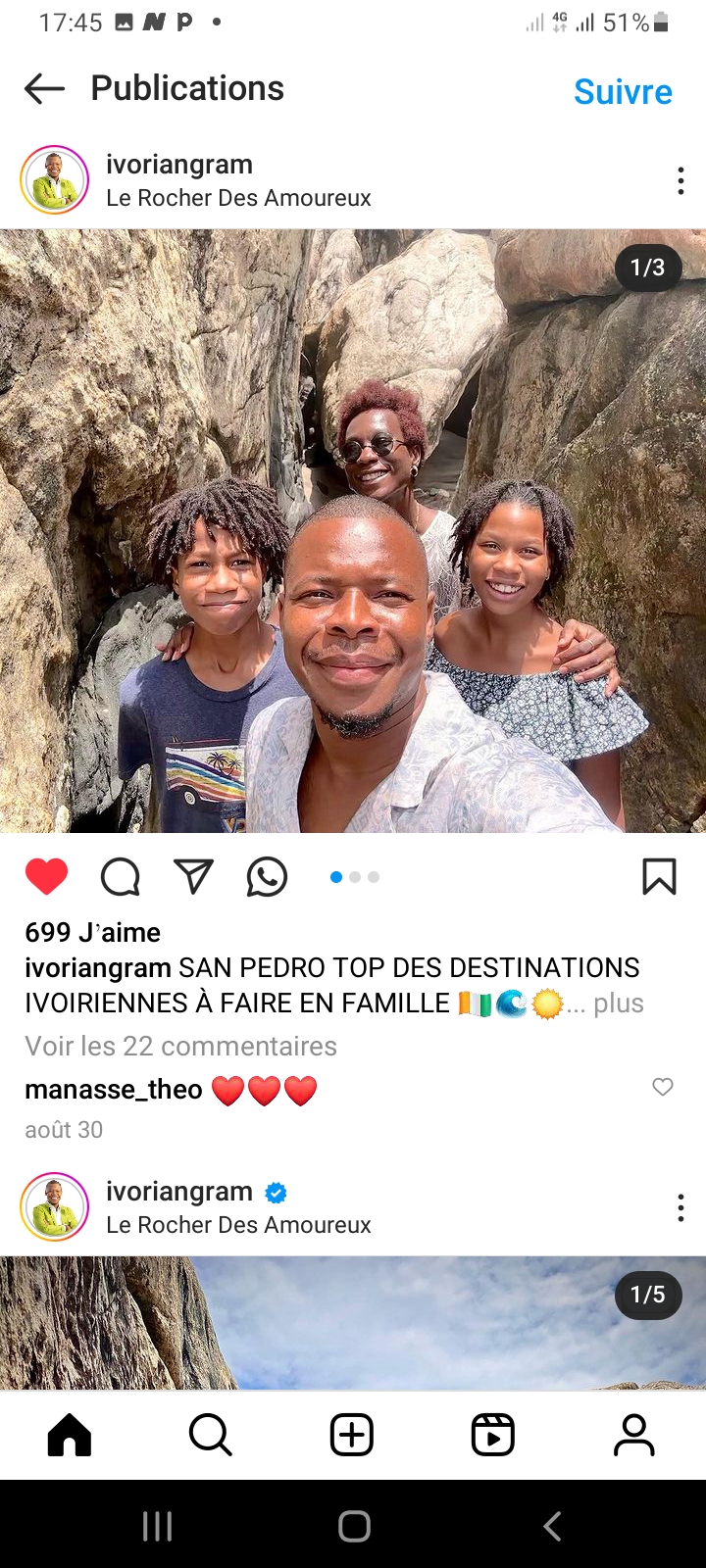The height and width of the screenshot is (1568, 706).
Task: Like manasse_theo's comment with the small heart
Action: point(663,1087)
